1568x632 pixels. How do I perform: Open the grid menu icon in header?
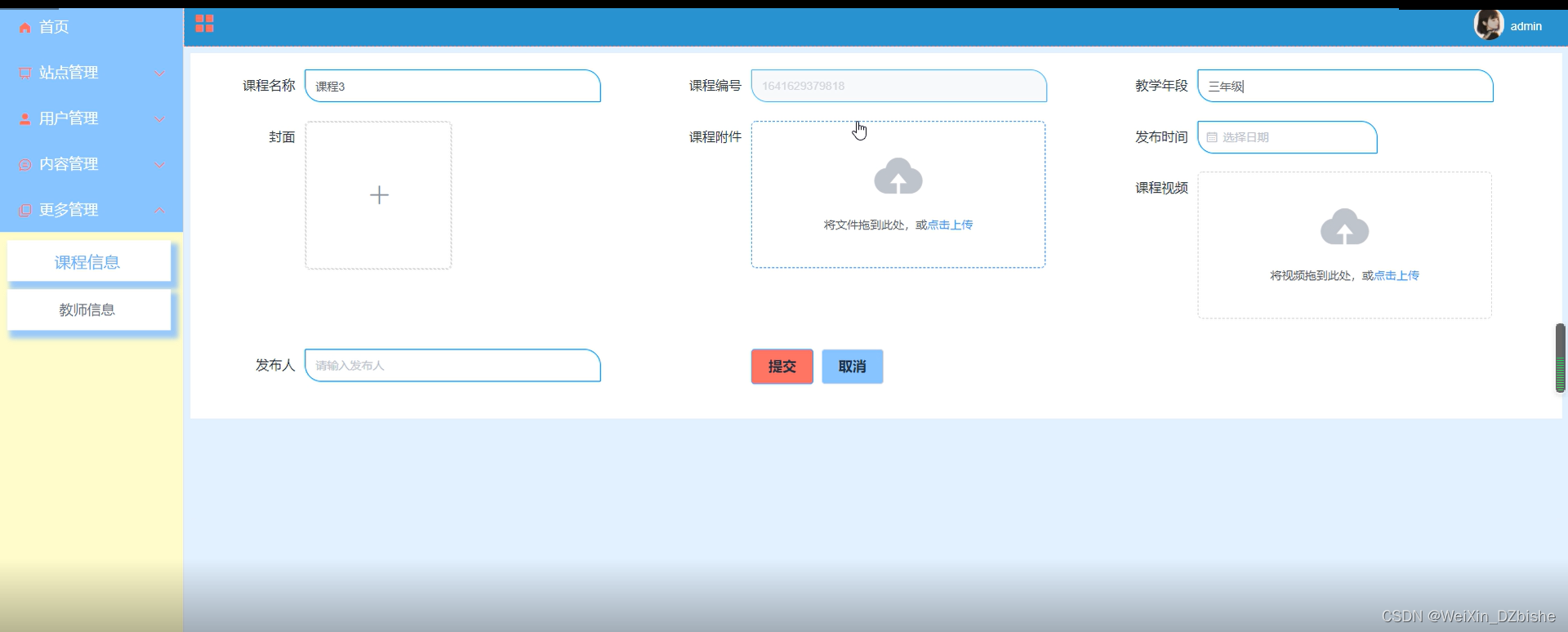204,24
